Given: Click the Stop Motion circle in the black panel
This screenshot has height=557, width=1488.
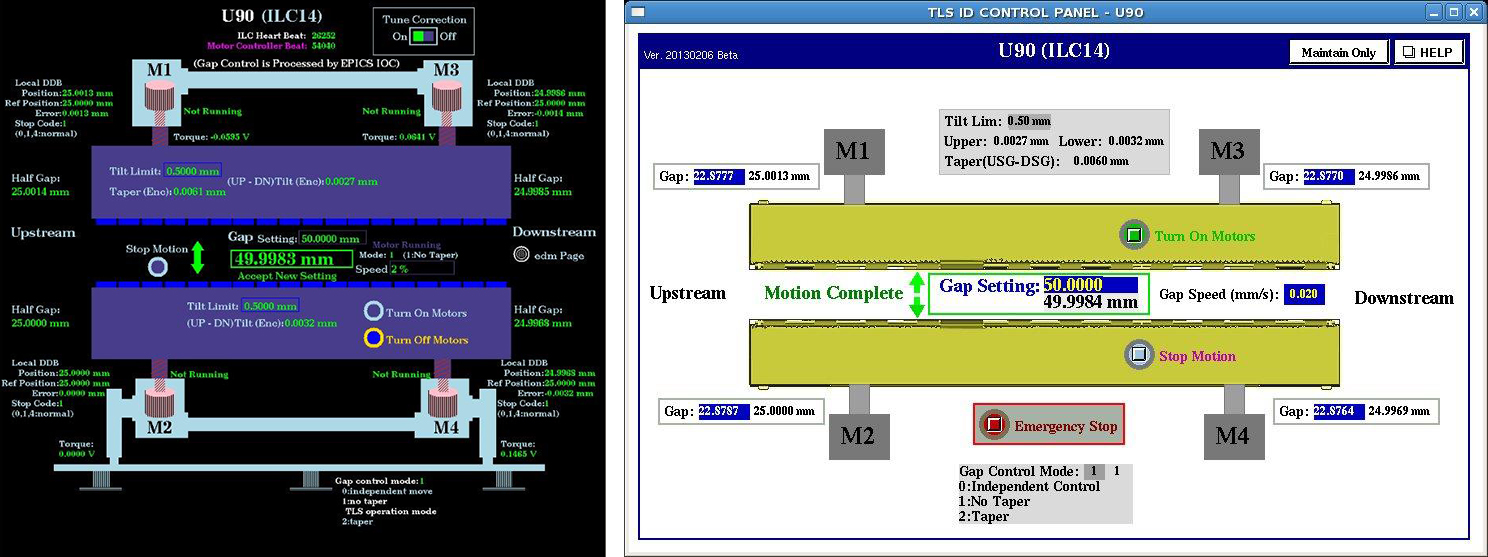Looking at the screenshot, I should [x=157, y=267].
